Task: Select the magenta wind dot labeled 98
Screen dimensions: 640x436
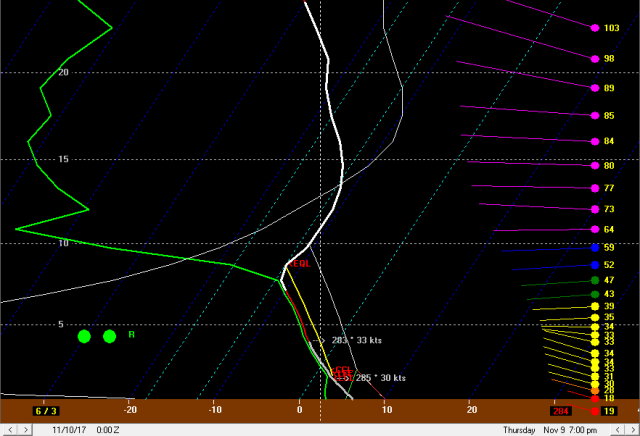Action: click(x=595, y=59)
